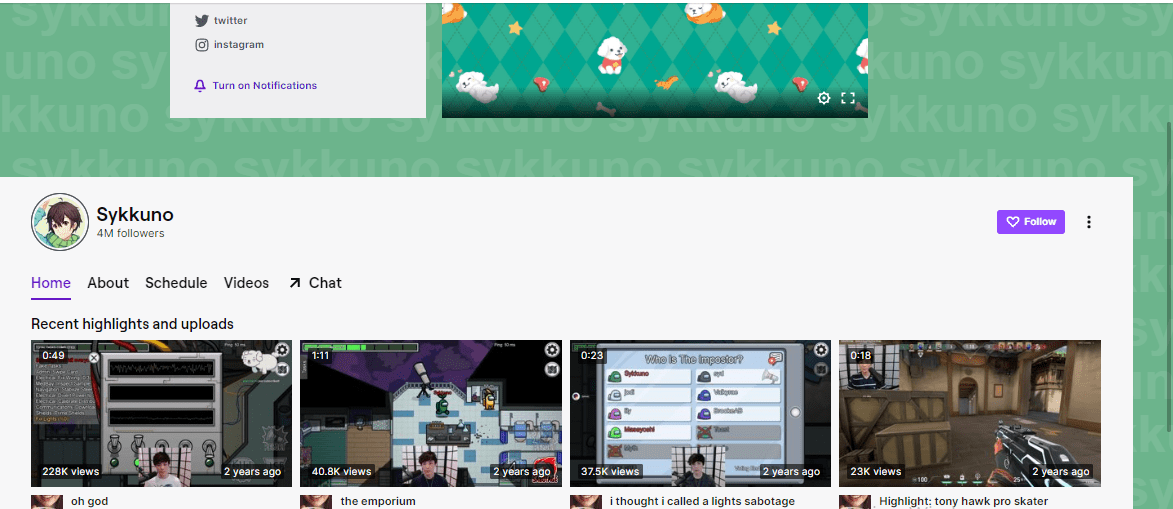This screenshot has height=509, width=1173.
Task: Click the page vertical scrollbar
Action: [1169, 277]
